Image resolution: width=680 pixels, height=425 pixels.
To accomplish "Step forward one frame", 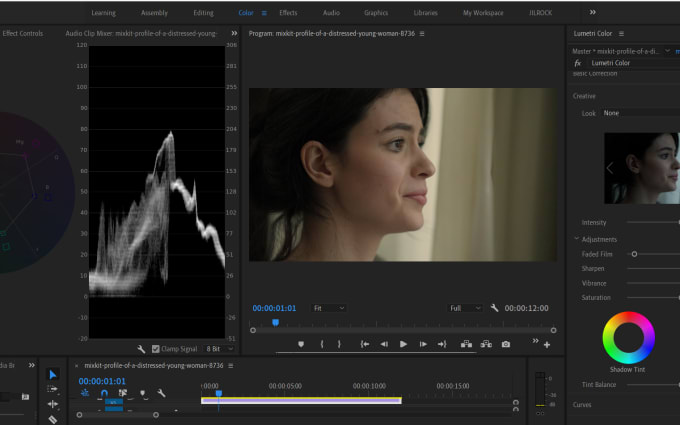I will 423,344.
